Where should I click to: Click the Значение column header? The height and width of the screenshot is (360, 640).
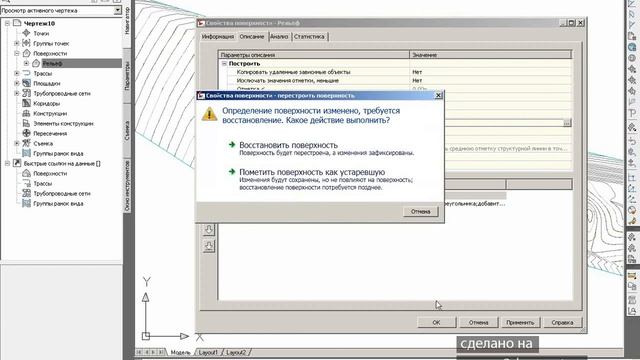tap(490, 55)
